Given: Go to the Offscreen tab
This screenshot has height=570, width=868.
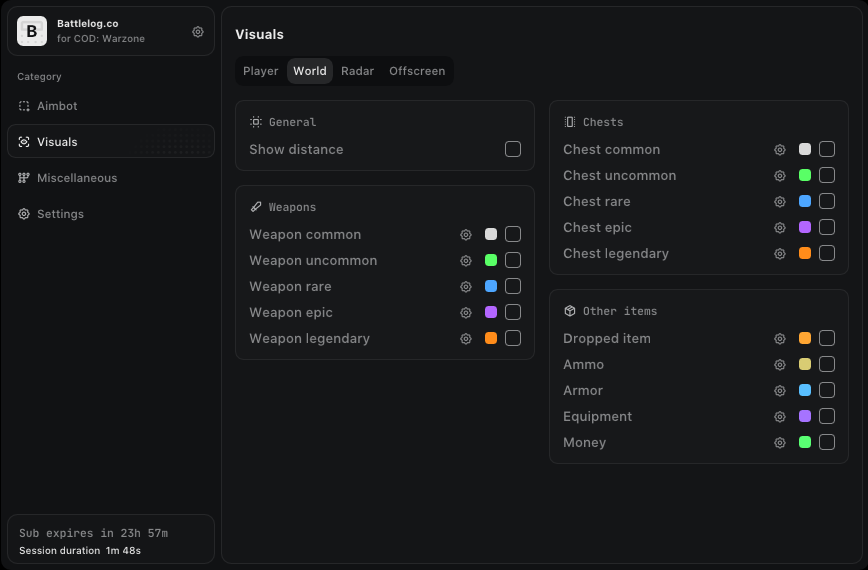Looking at the screenshot, I should pos(417,71).
